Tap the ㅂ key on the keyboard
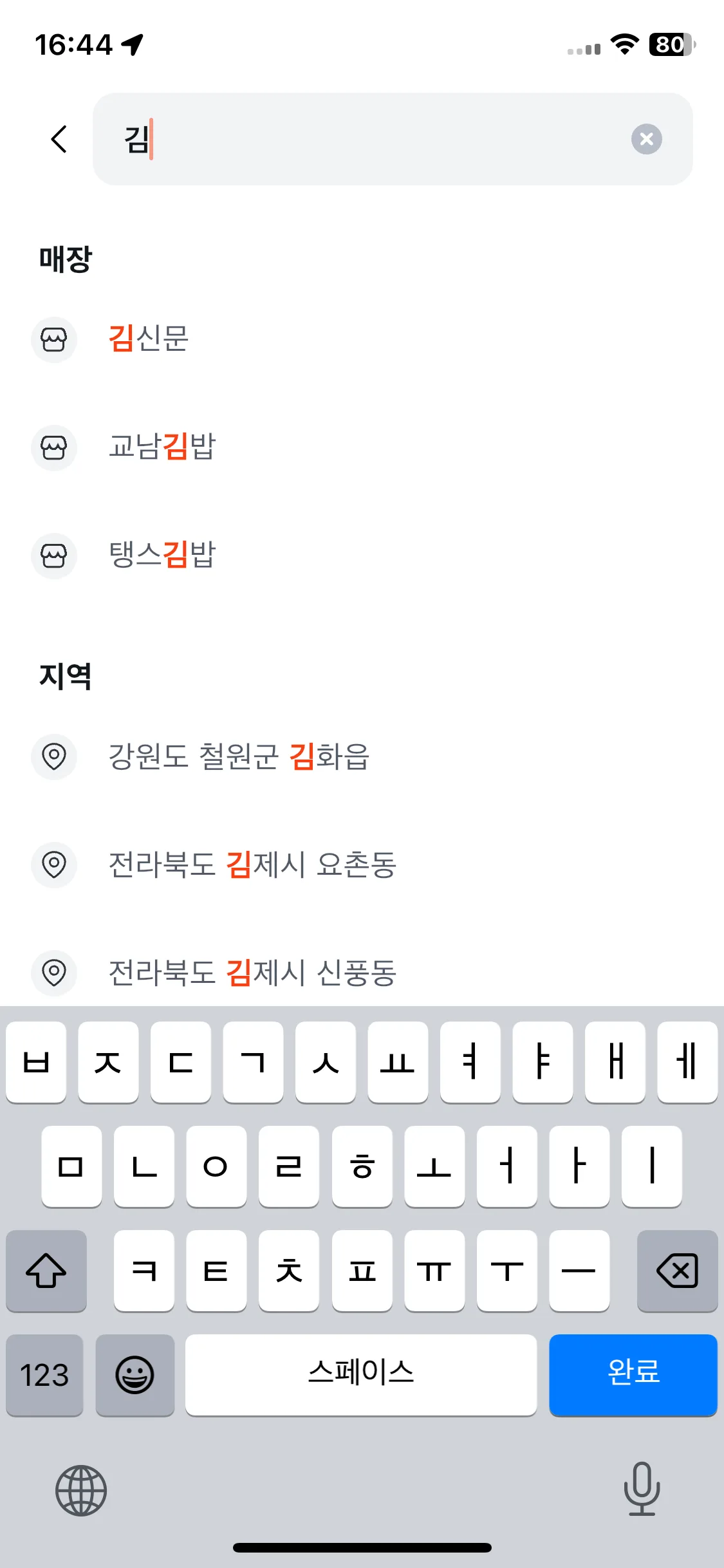 pyautogui.click(x=36, y=1062)
